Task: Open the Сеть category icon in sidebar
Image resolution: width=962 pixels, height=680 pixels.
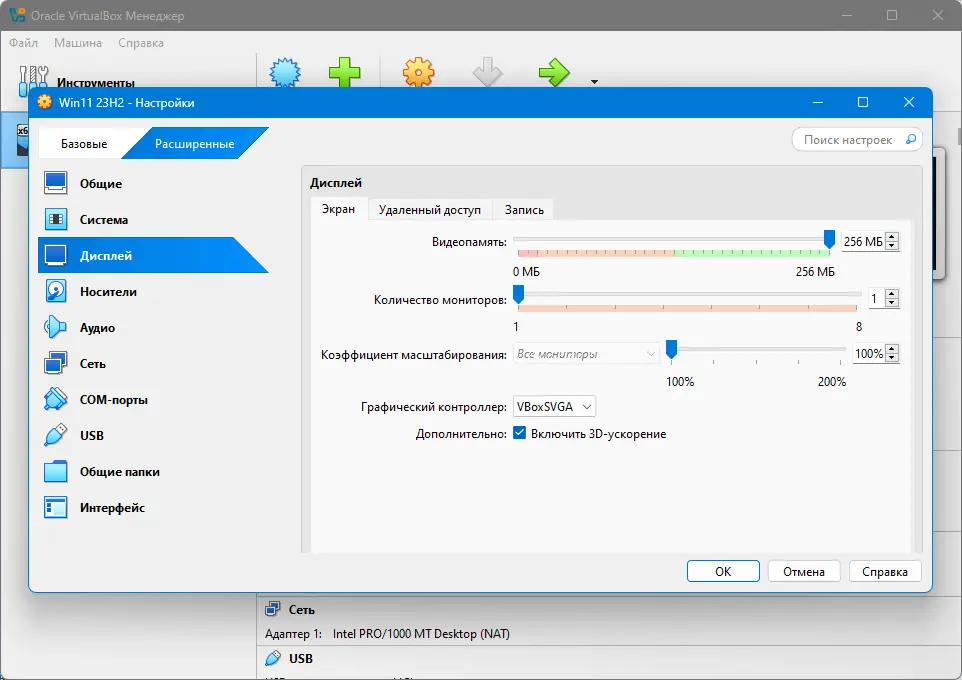Action: pyautogui.click(x=55, y=363)
